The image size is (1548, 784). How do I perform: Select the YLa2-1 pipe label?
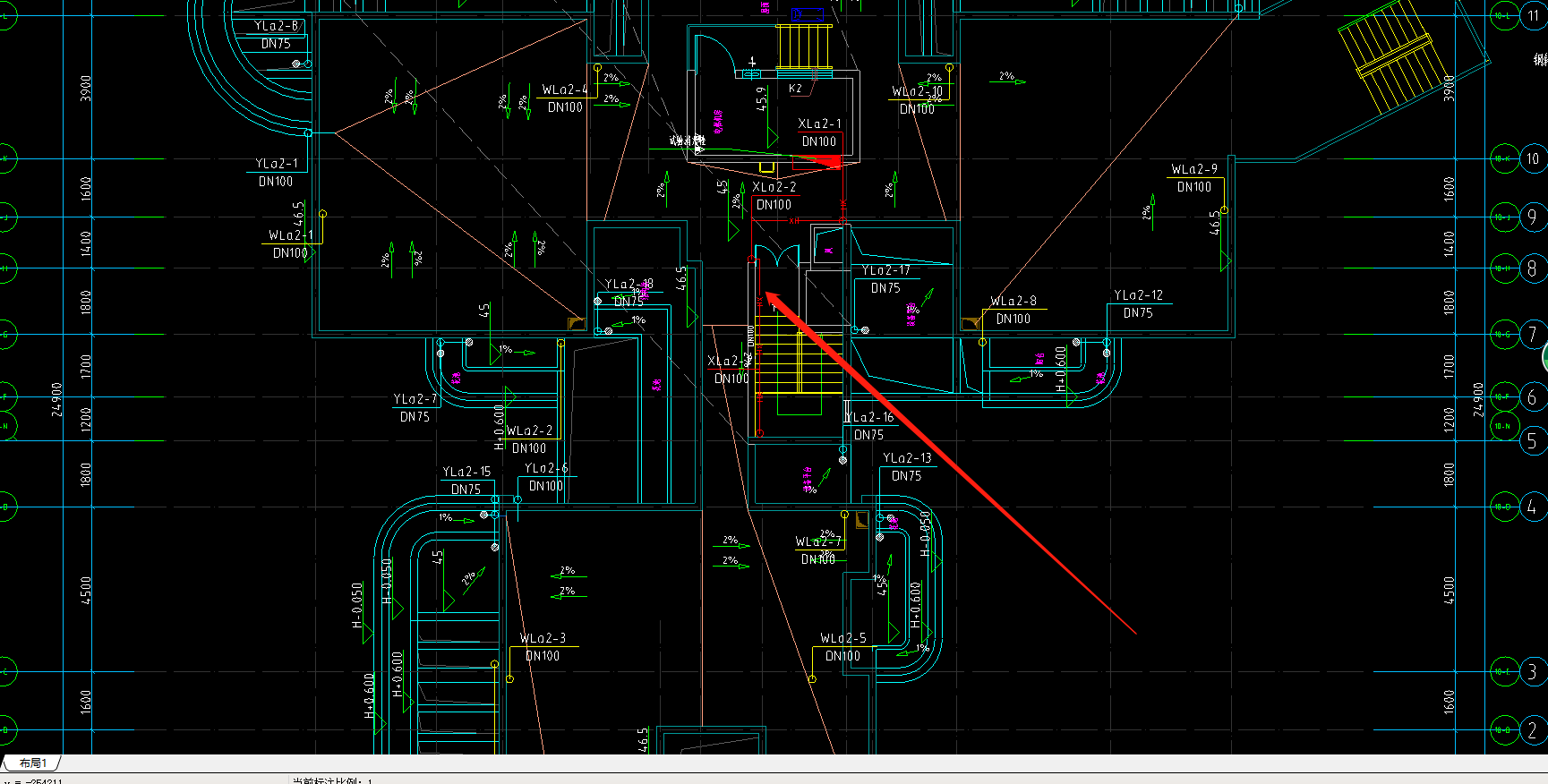click(277, 163)
